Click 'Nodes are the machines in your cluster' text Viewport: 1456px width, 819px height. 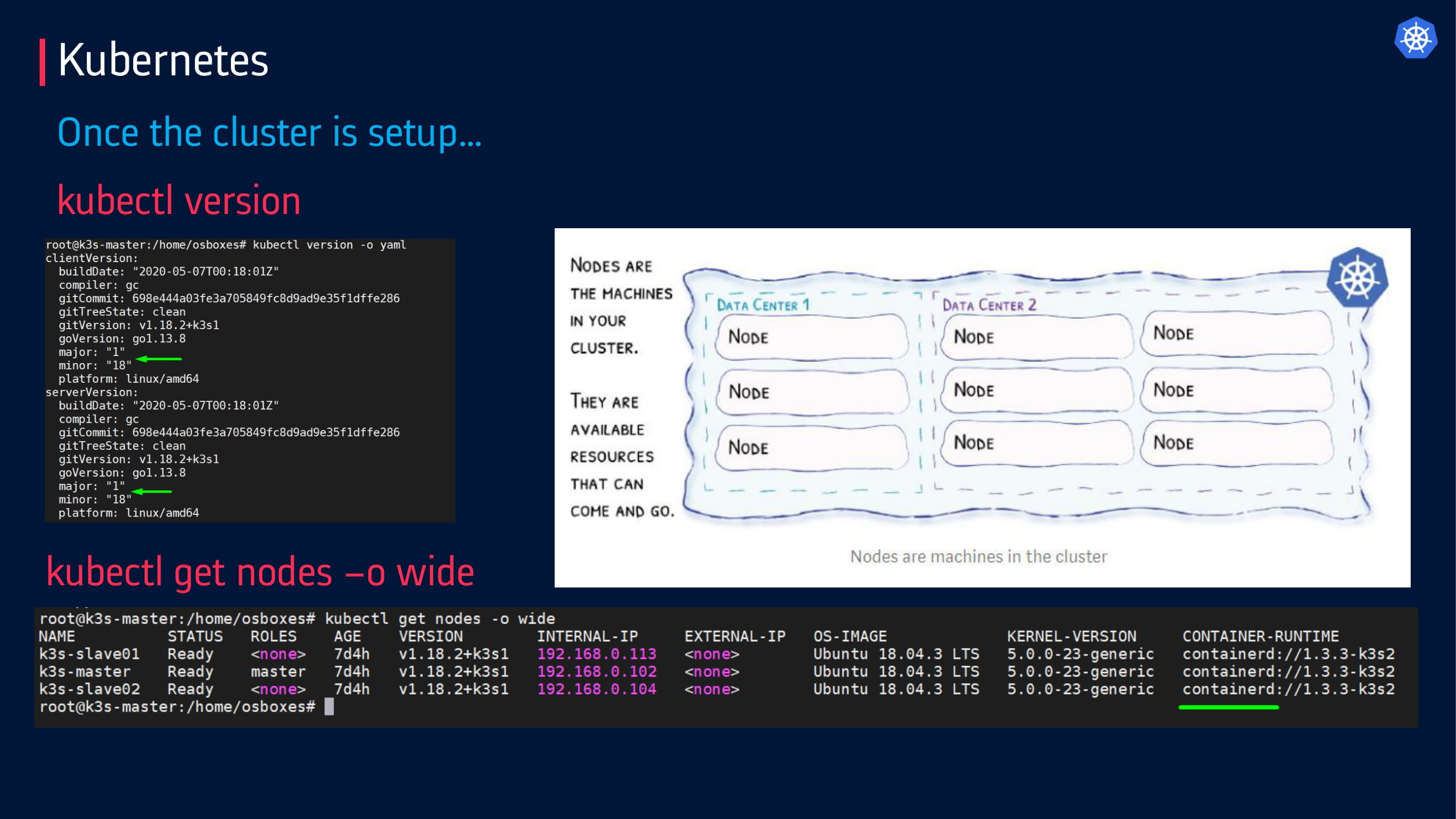(621, 307)
